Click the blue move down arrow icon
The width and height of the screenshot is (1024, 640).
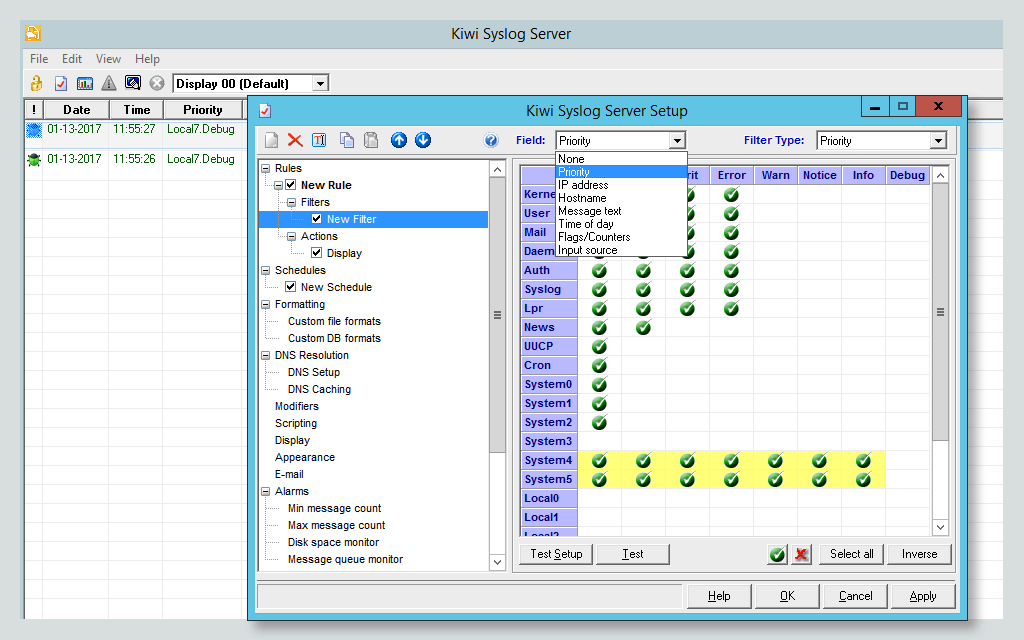[x=423, y=140]
